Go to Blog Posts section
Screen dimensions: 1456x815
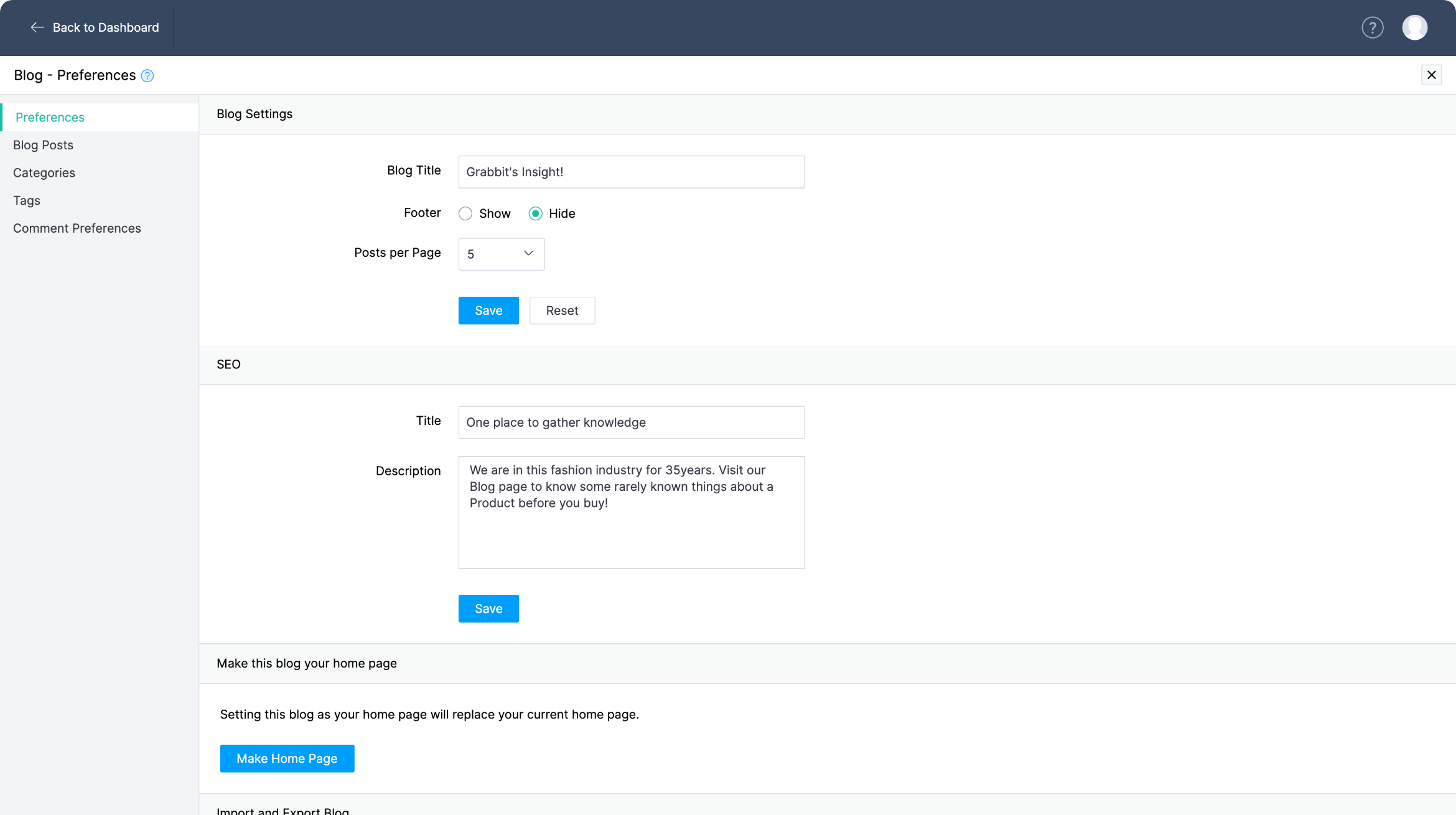pyautogui.click(x=43, y=145)
